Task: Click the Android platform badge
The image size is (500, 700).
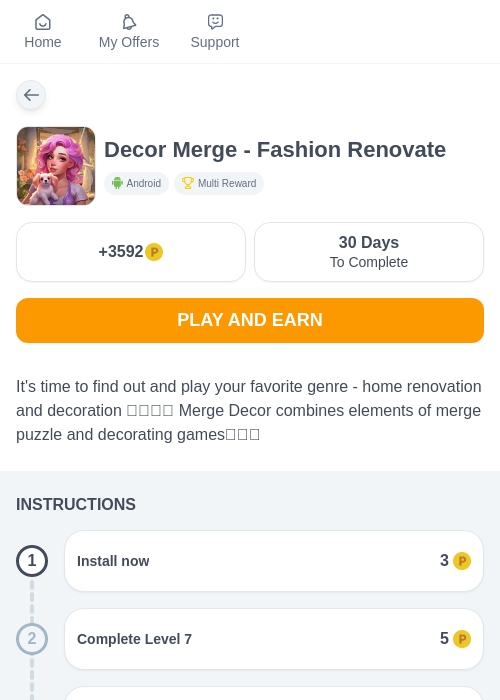Action: pyautogui.click(x=137, y=183)
